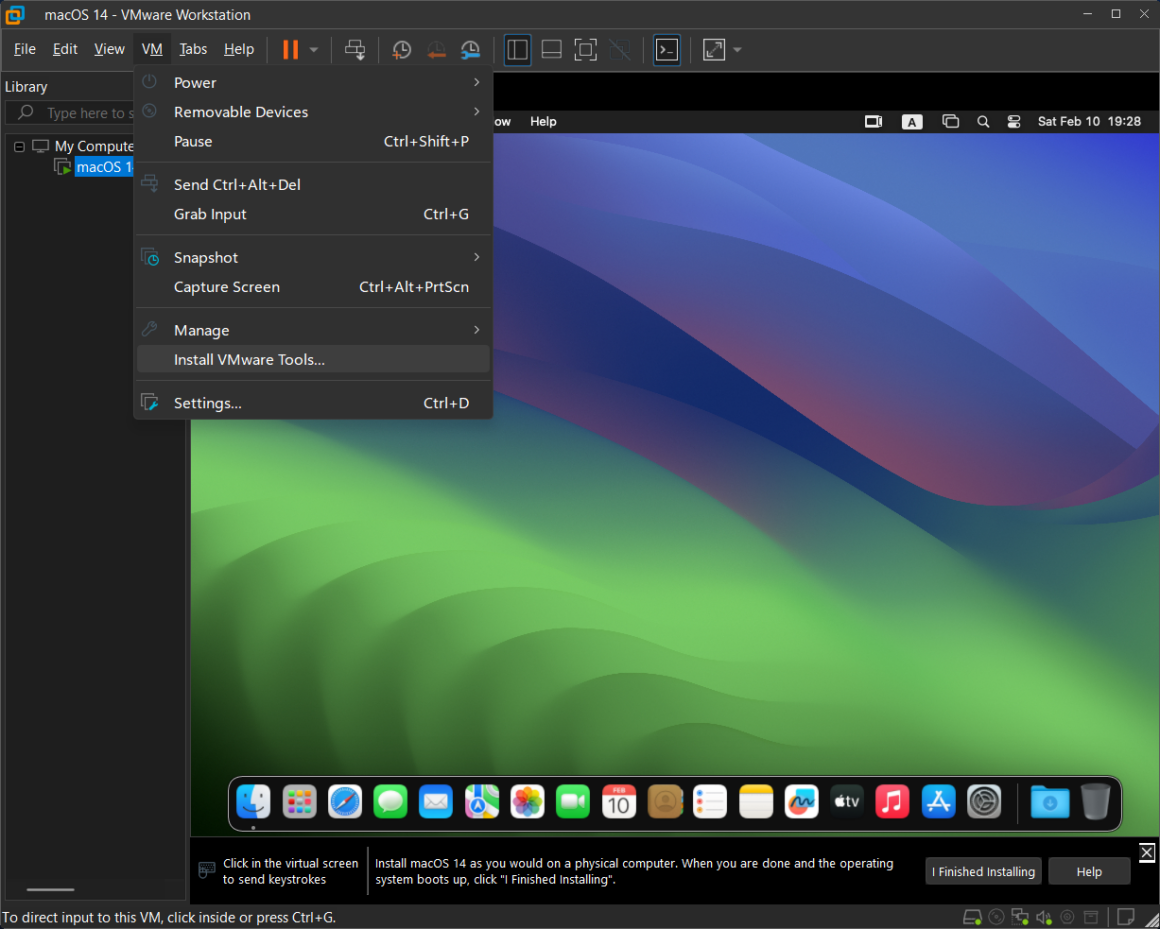Open Photos from the dock
The height and width of the screenshot is (929, 1160).
coord(527,802)
